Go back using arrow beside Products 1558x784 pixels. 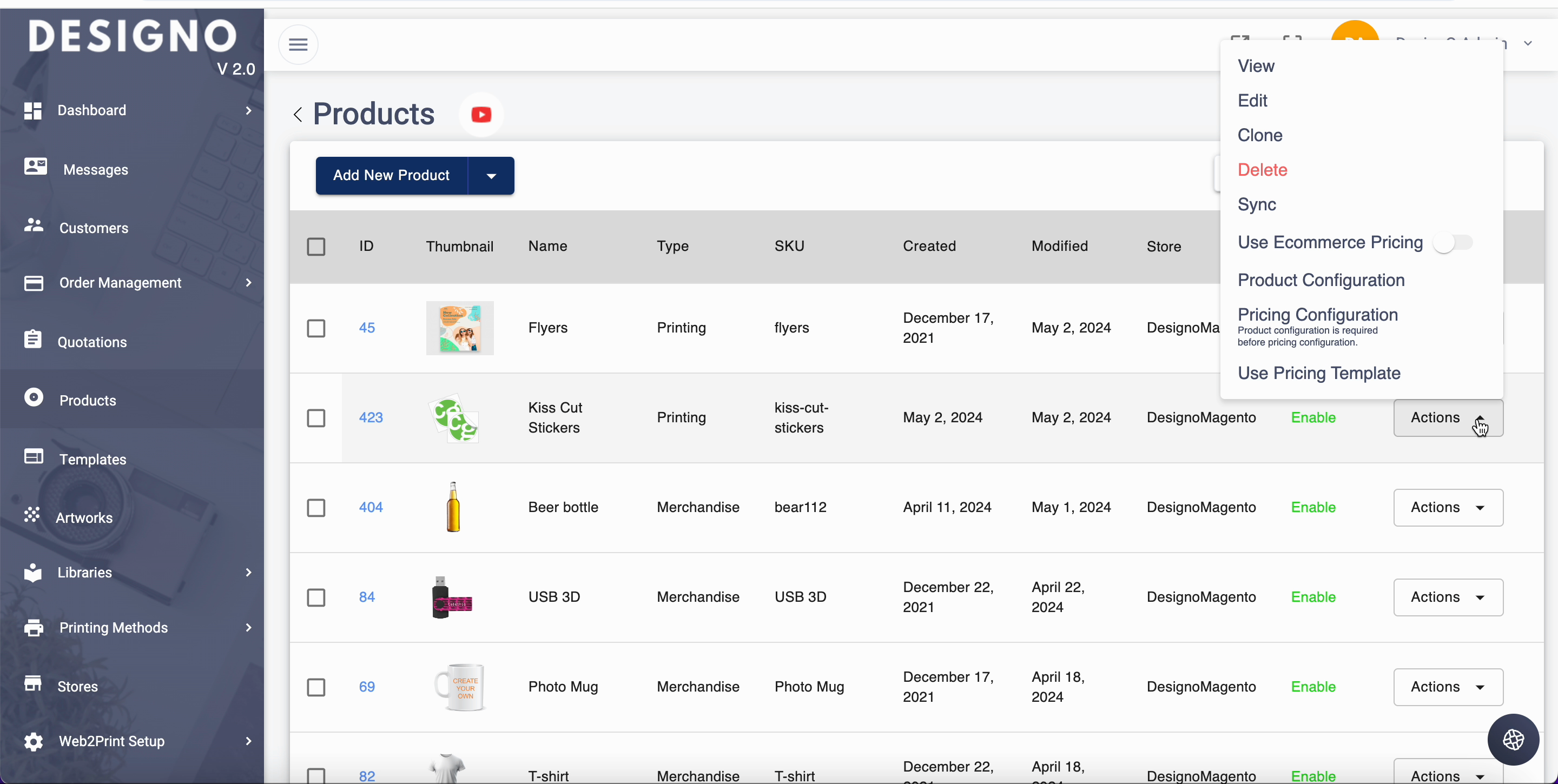[298, 114]
